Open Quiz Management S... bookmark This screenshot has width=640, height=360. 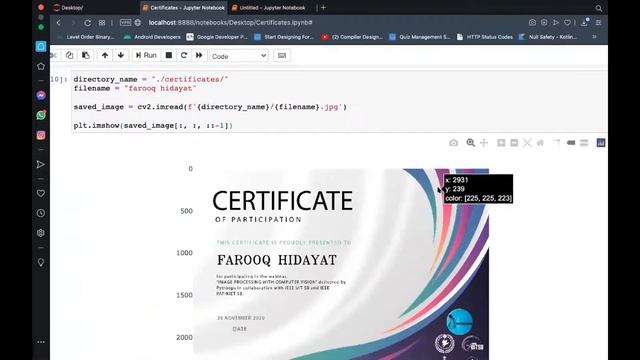point(420,37)
